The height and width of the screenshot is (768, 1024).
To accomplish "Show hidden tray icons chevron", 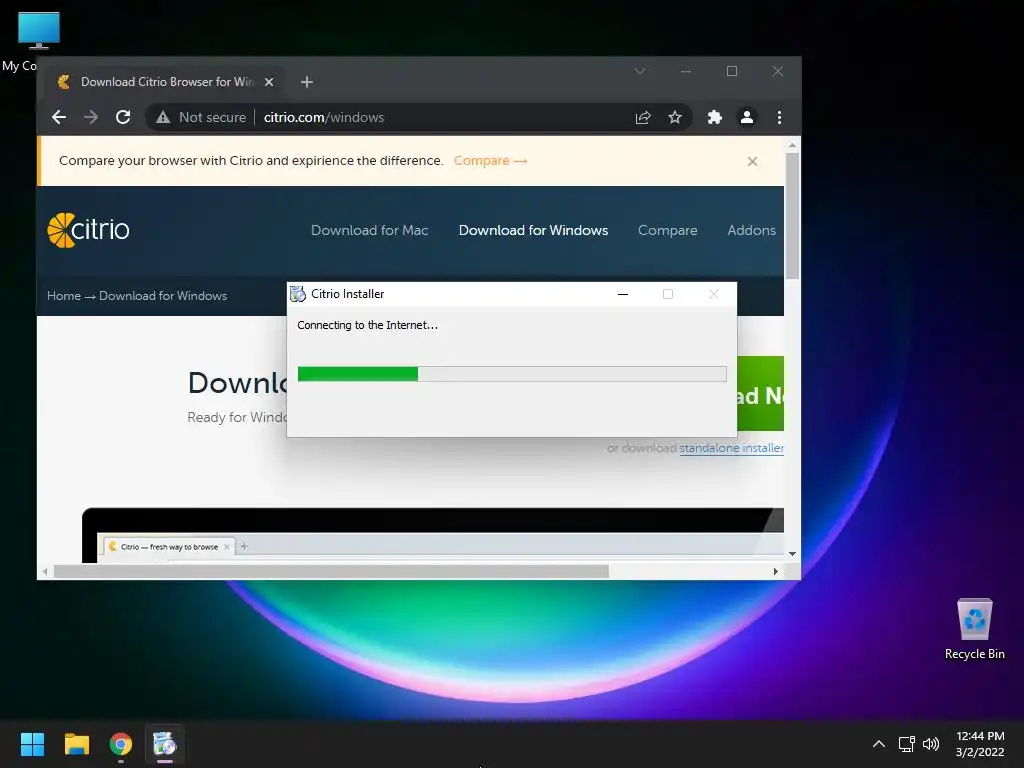I will pos(879,744).
